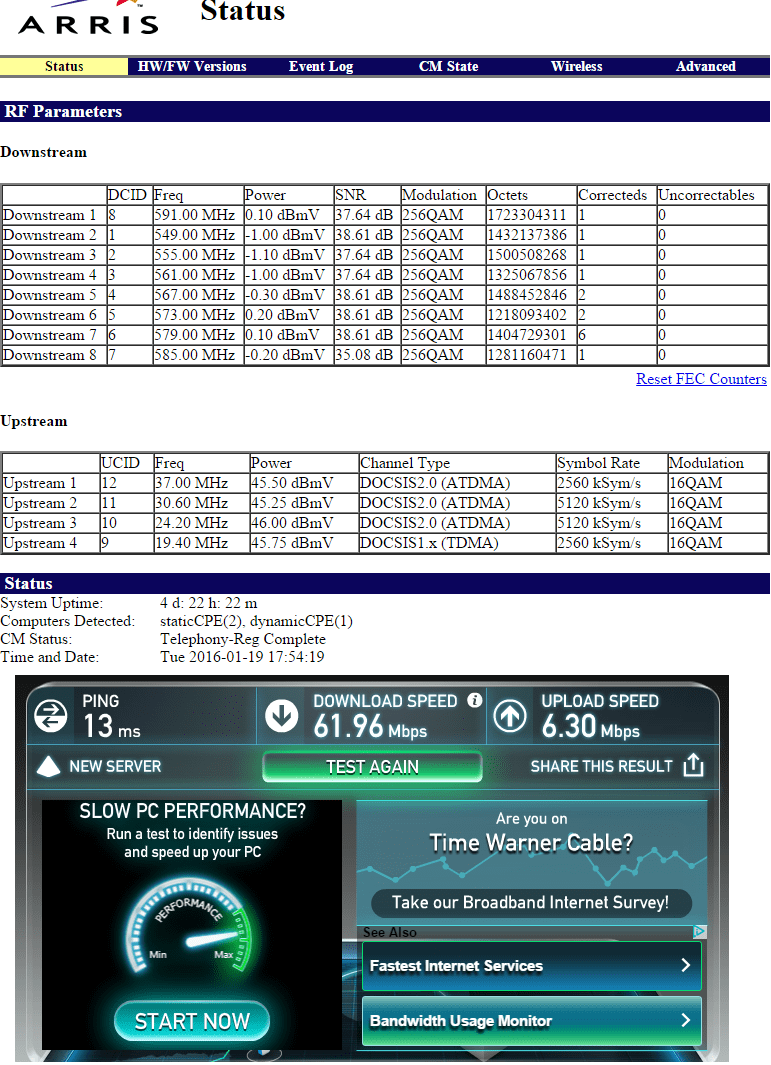Click the Octets value 1723304311

pyautogui.click(x=527, y=215)
